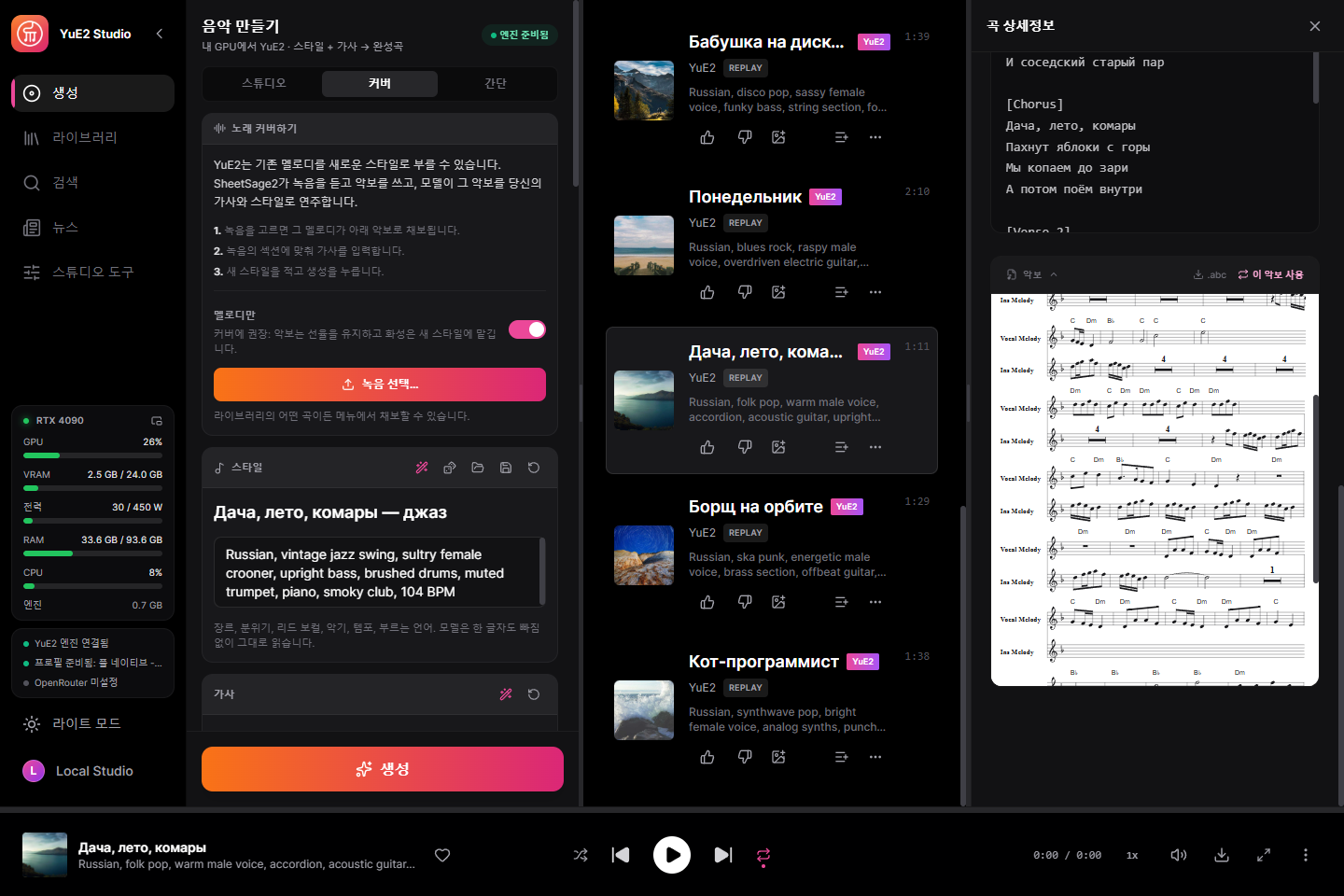Switch to the 간단 tab
Image resolution: width=1344 pixels, height=896 pixels.
[x=496, y=84]
